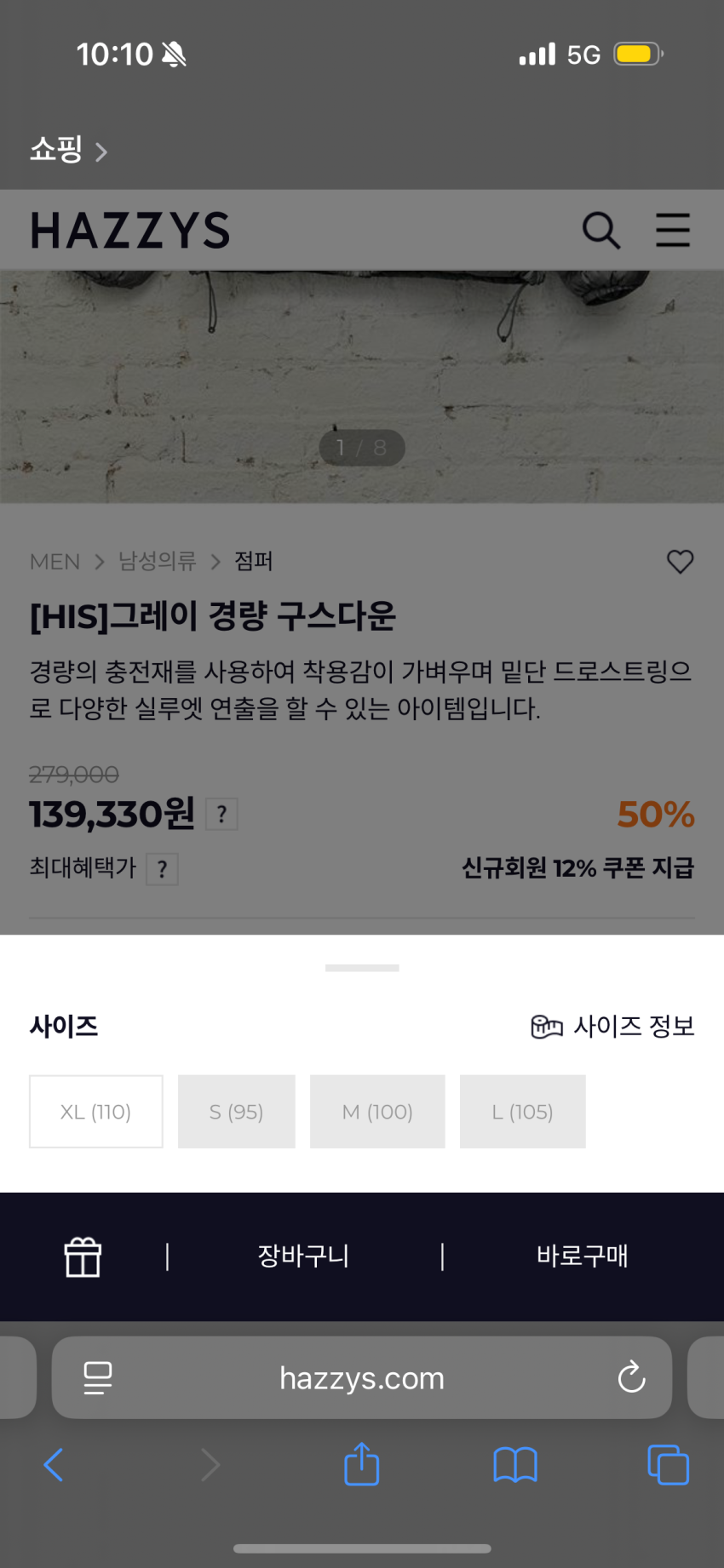
Task: Choose size S (95)
Action: (237, 1112)
